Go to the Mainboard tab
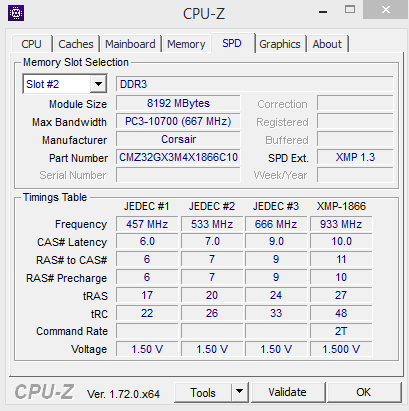This screenshot has width=409, height=411. tap(130, 44)
